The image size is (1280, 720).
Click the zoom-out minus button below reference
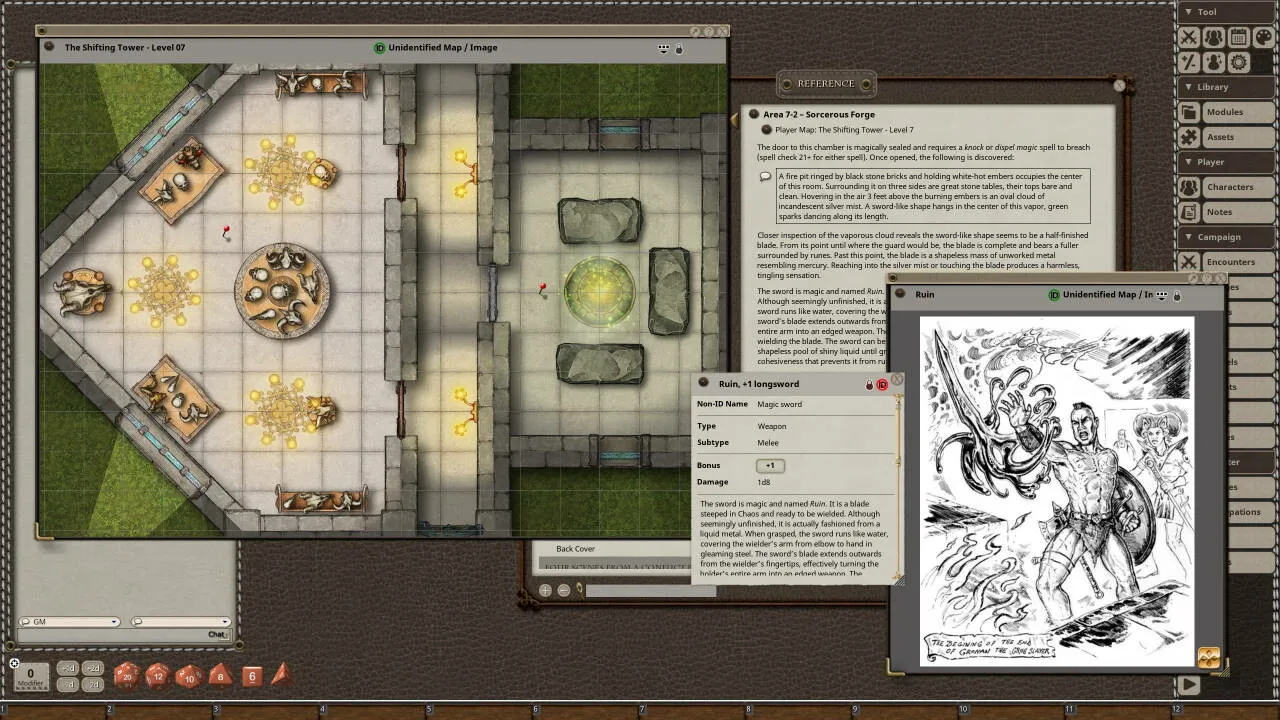tap(563, 591)
